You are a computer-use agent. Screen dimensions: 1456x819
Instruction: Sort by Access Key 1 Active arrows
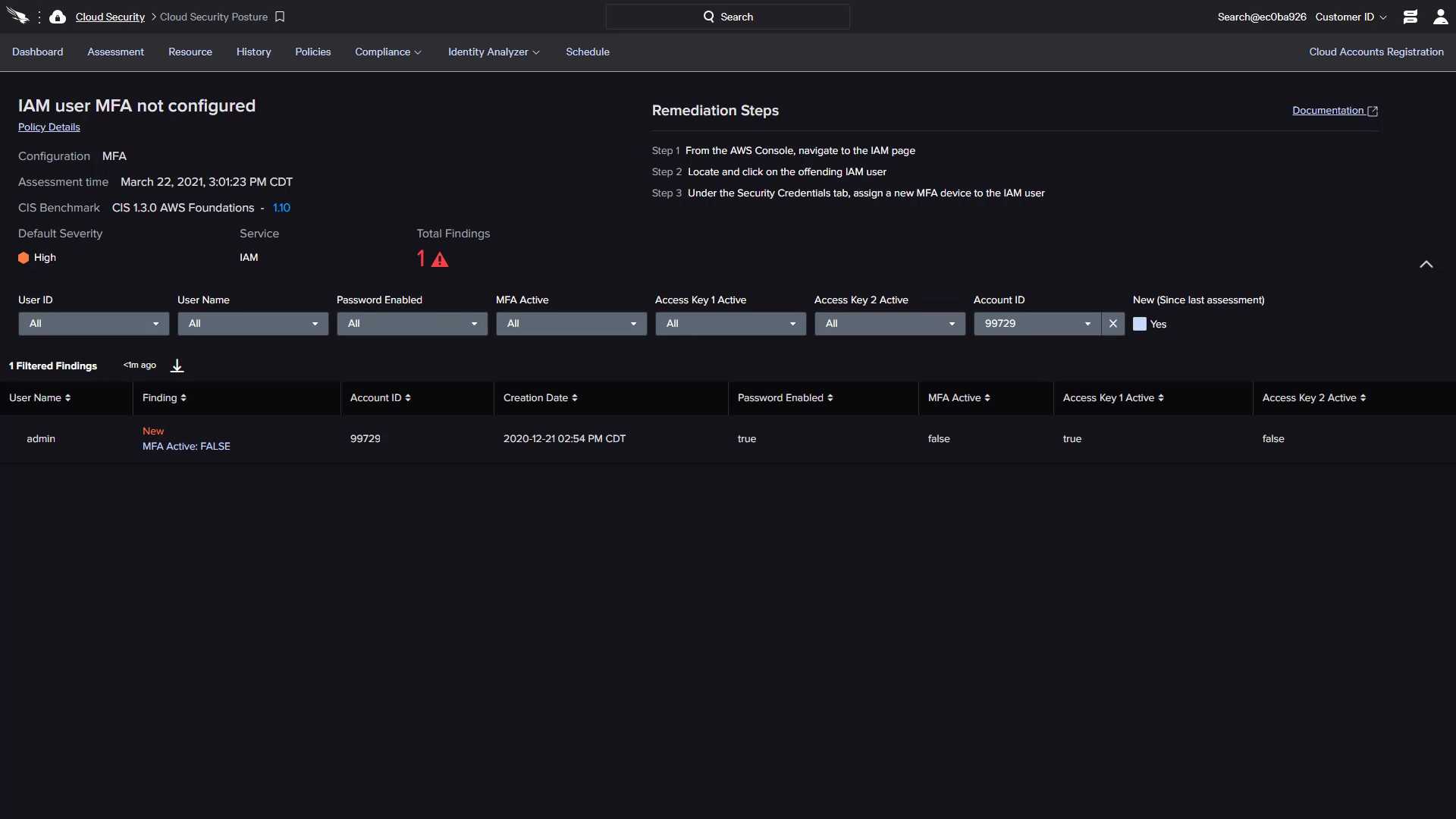click(x=1161, y=398)
